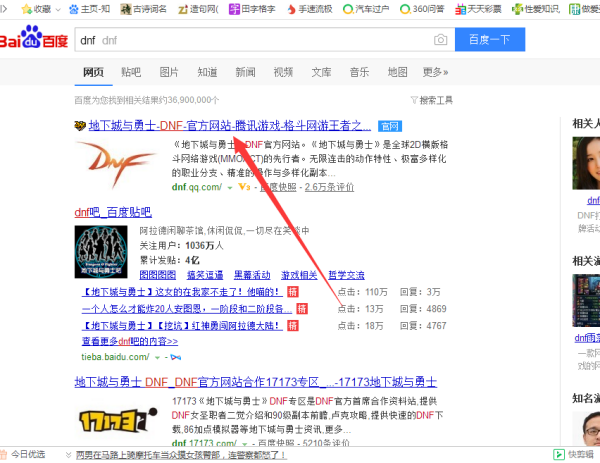600x463 pixels.
Task: Open the 田字格字 bookmark
Action: 252,9
